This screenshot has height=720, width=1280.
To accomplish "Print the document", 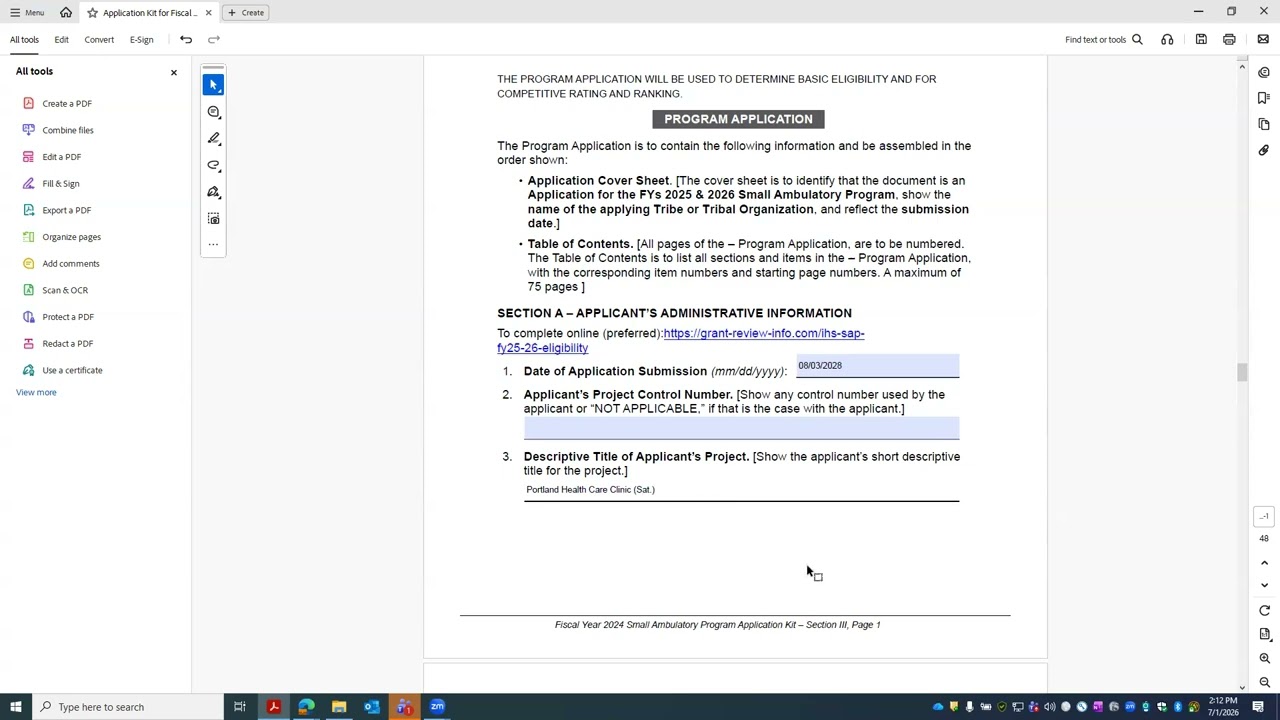I will tap(1229, 40).
